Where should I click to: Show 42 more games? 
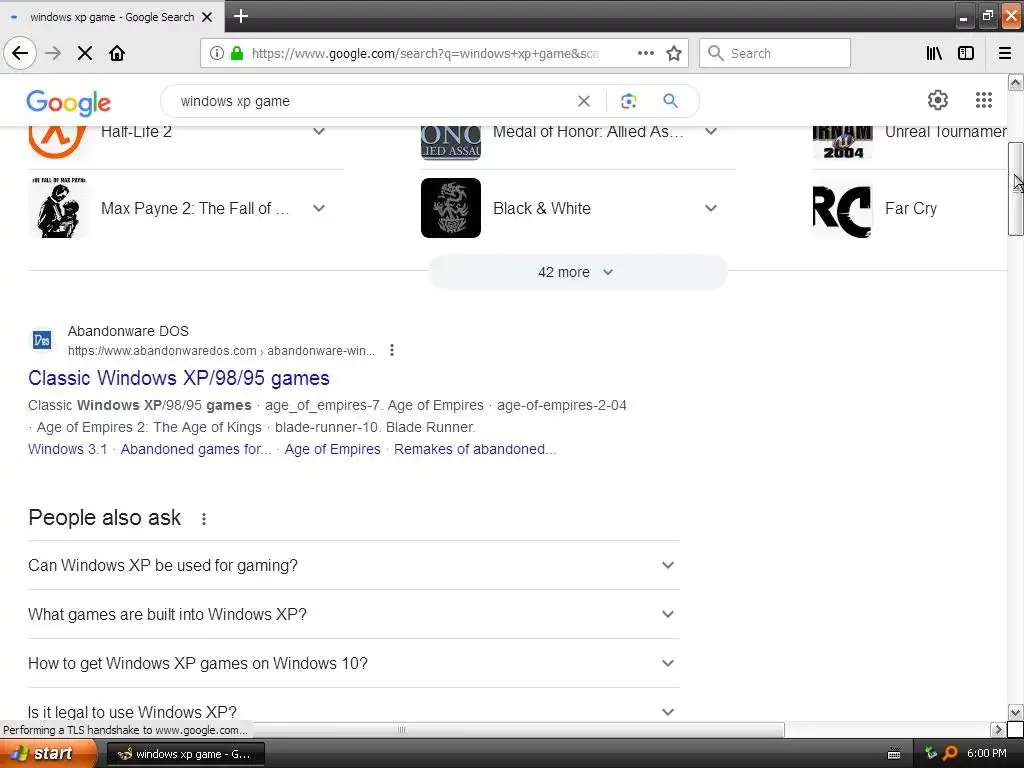[577, 272]
